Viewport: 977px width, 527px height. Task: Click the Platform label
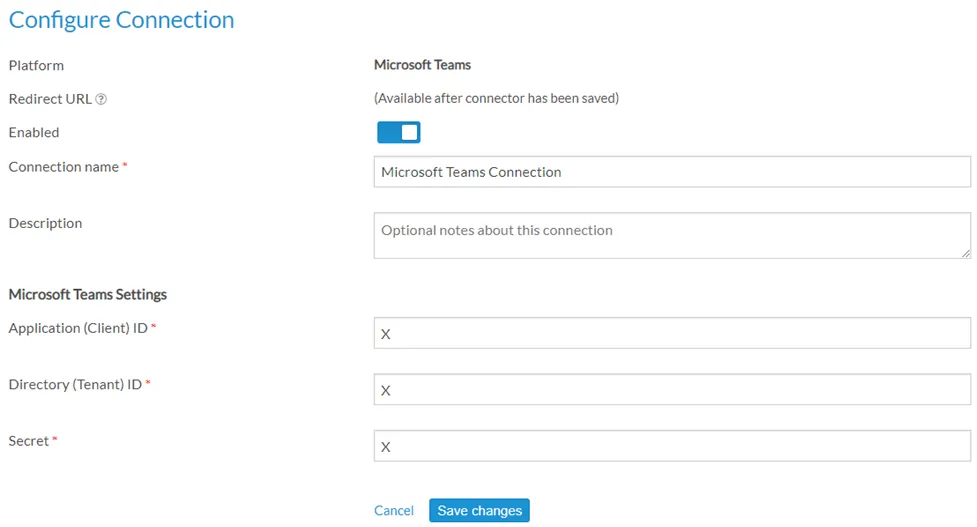pos(36,65)
